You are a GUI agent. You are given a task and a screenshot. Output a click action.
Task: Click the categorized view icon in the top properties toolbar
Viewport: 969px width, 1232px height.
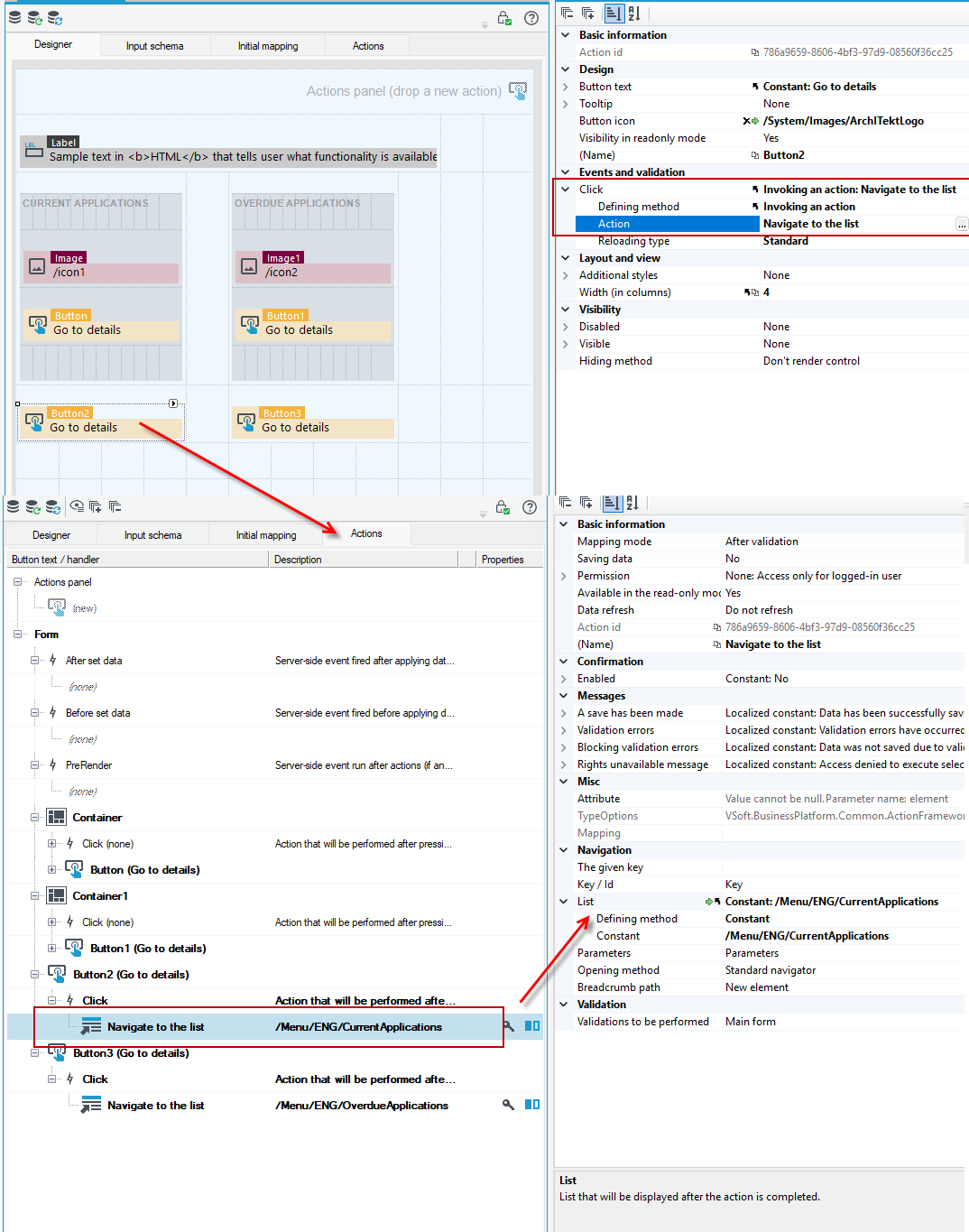click(x=614, y=14)
